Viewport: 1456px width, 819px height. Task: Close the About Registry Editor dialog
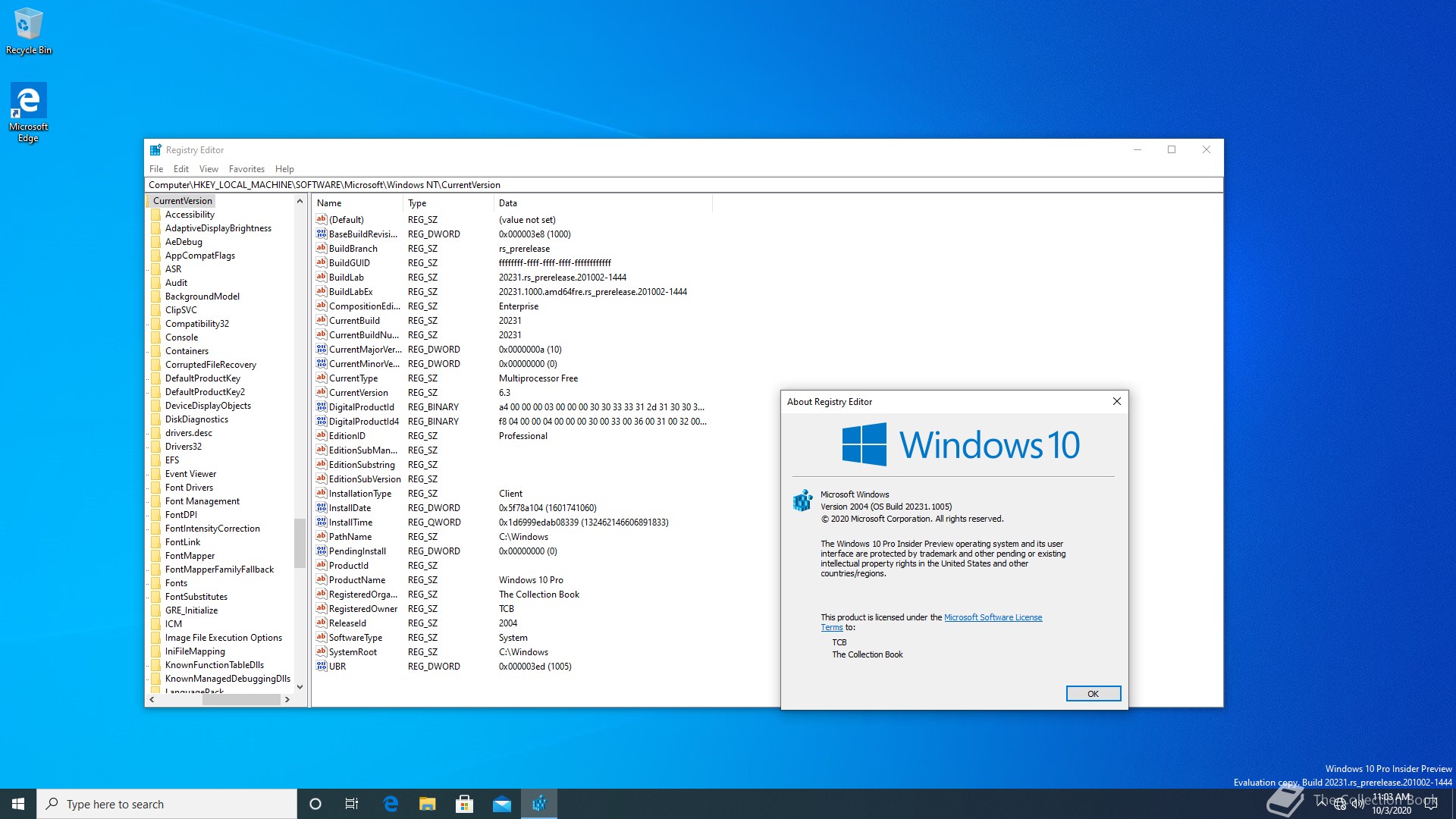click(1116, 402)
